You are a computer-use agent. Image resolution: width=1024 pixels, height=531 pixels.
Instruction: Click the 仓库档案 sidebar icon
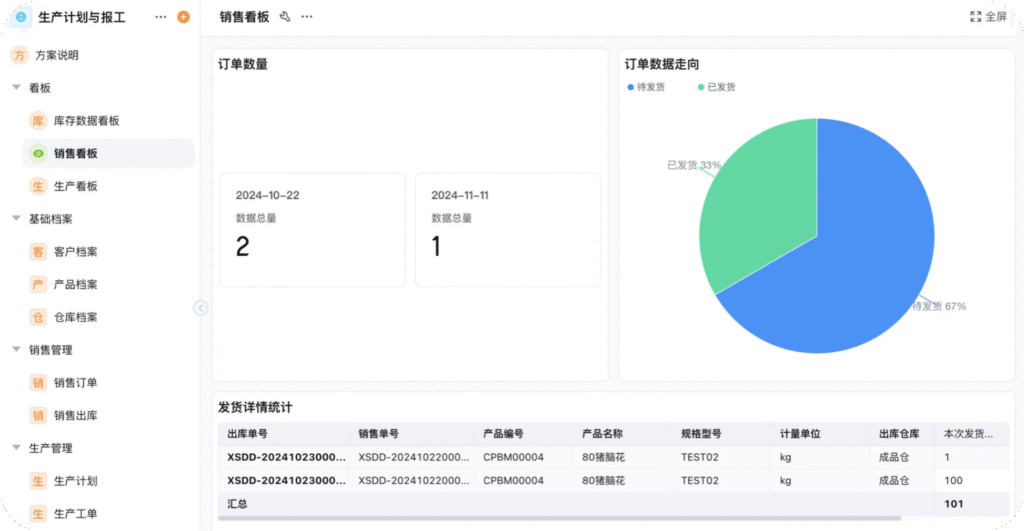point(38,317)
